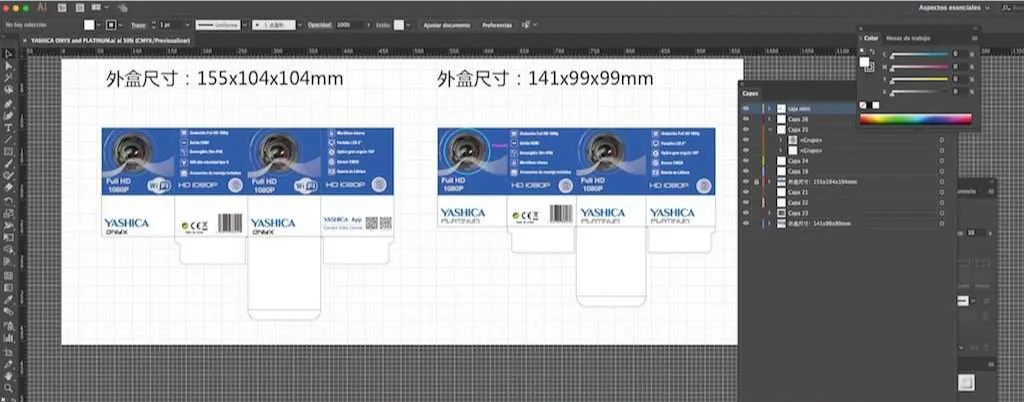Click the Preferencias button
This screenshot has width=1024, height=402.
(x=497, y=23)
